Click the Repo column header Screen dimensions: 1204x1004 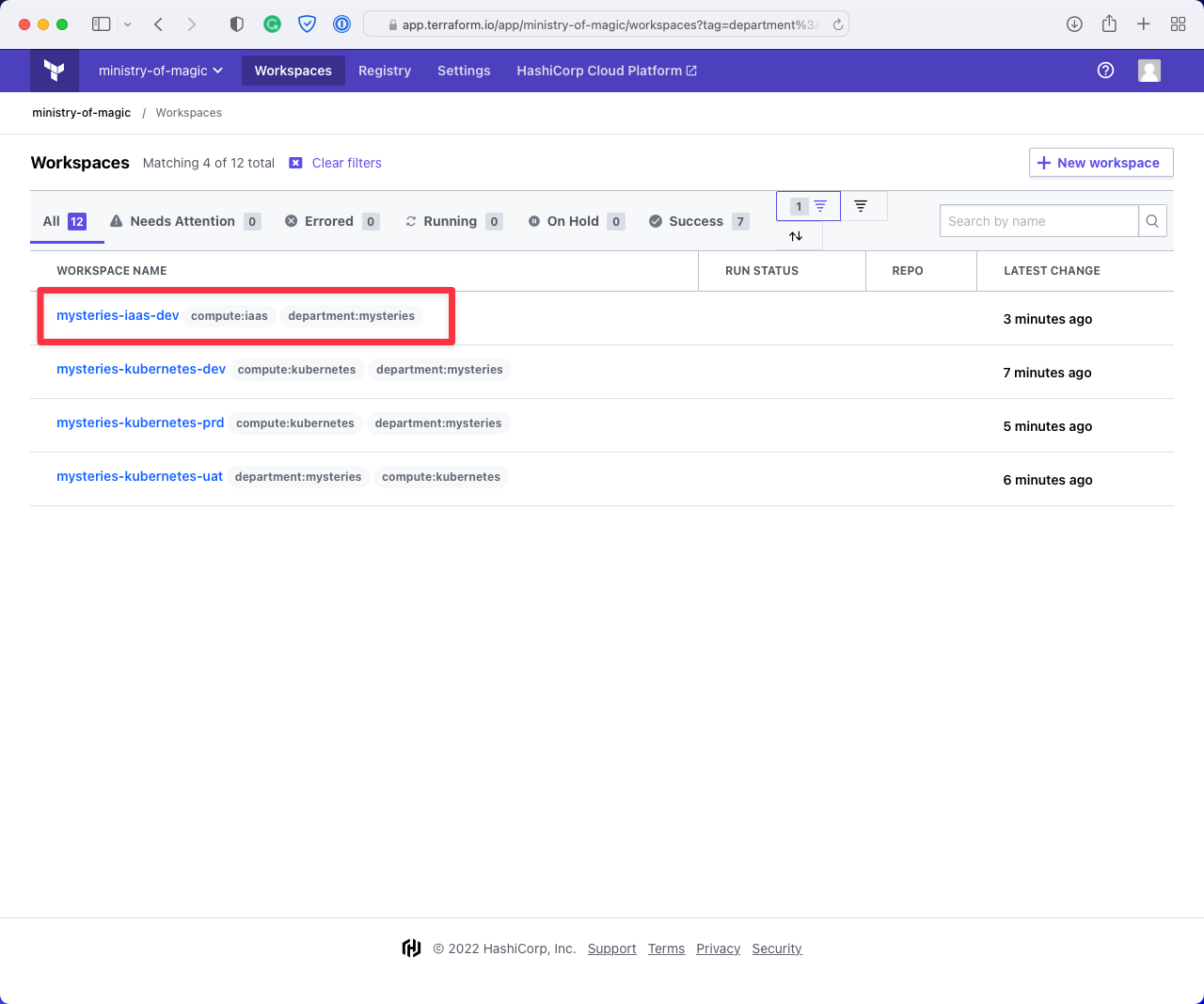(908, 271)
